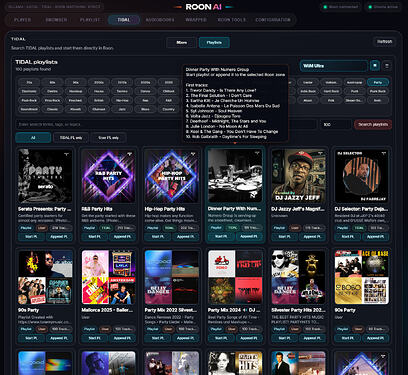Viewport: 408px width, 375px height.
Task: Toggle the 2000s decade chip
Action: tap(99, 82)
